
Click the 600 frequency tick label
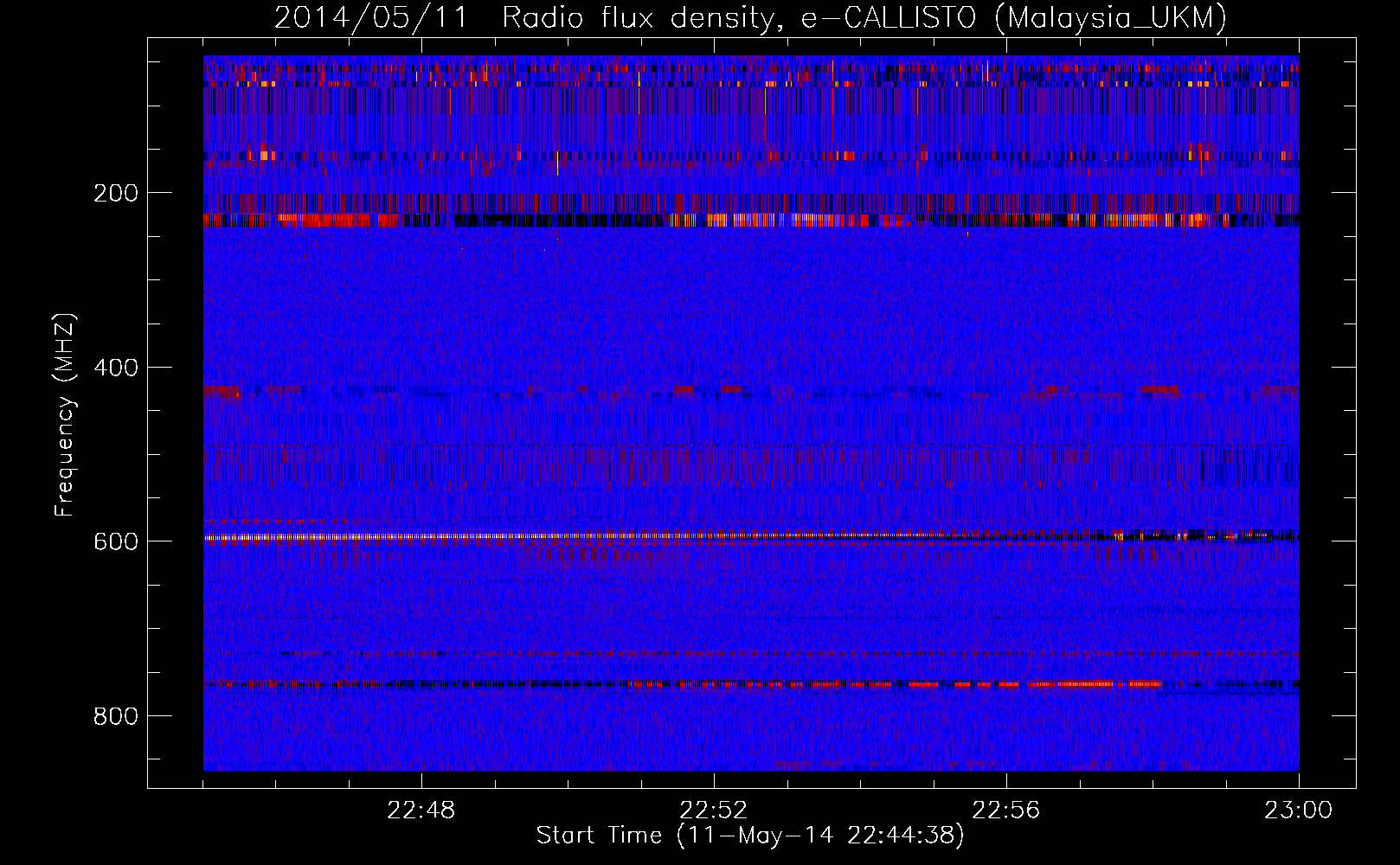click(x=116, y=541)
